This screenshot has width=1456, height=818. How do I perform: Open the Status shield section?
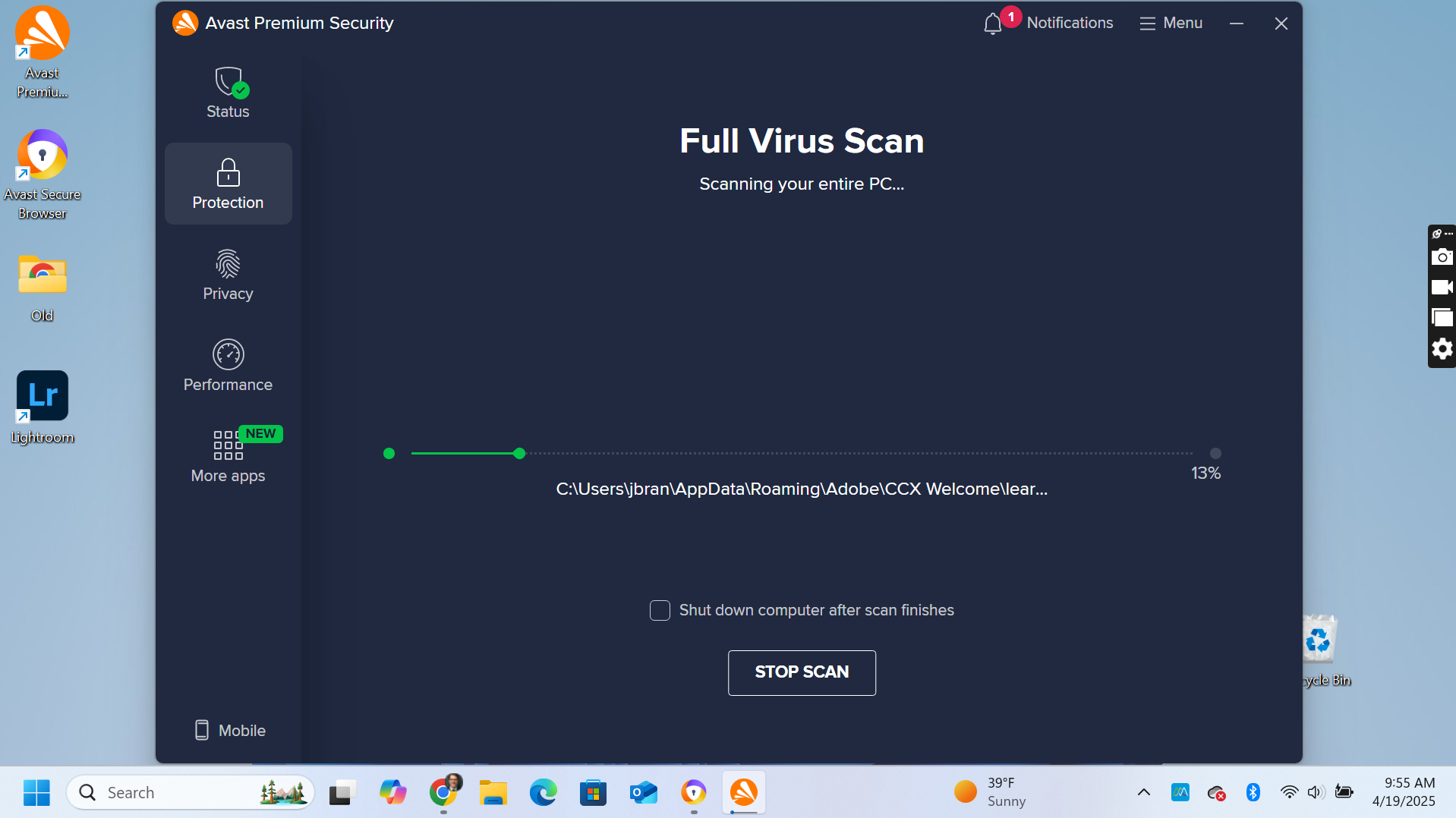228,93
